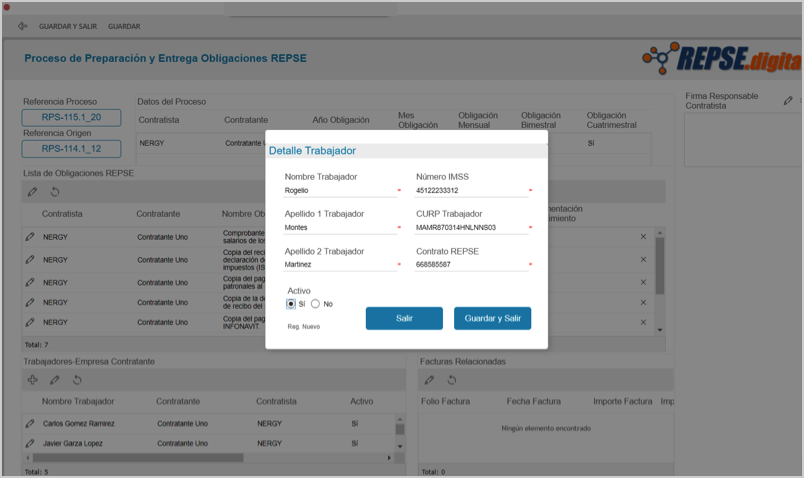Click Javier Garza Lopez name cell
This screenshot has height=478, width=804.
pyautogui.click(x=72, y=443)
